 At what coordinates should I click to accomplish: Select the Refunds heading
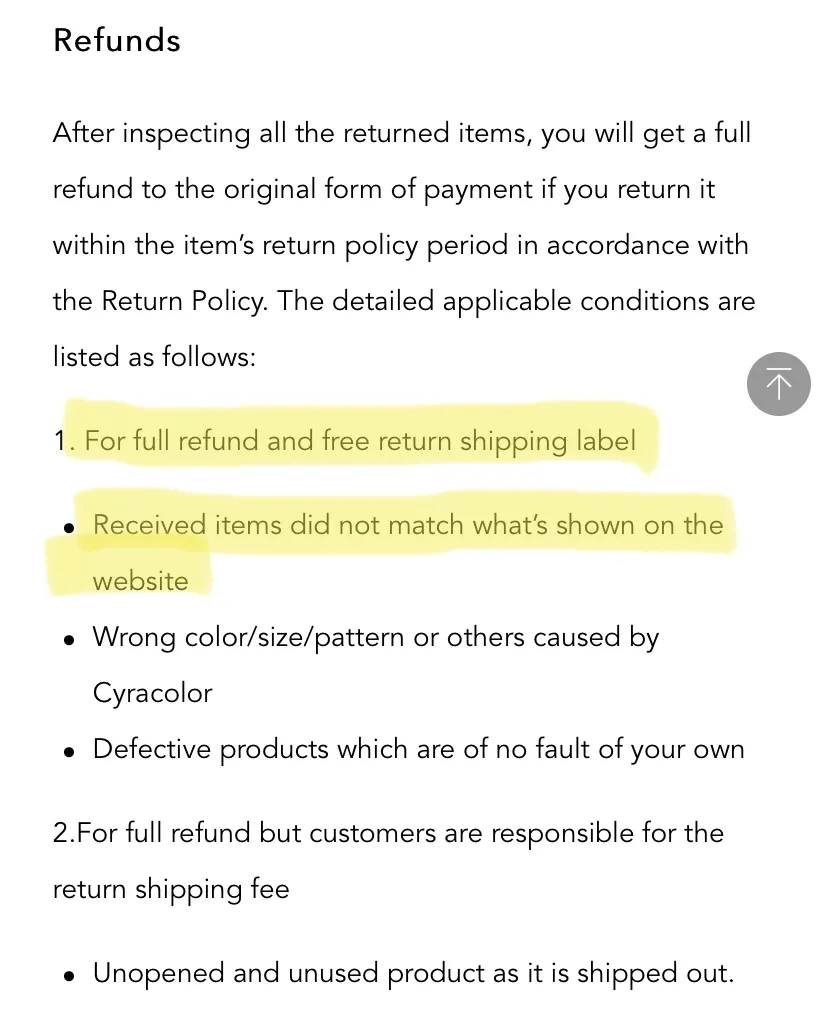[x=117, y=40]
